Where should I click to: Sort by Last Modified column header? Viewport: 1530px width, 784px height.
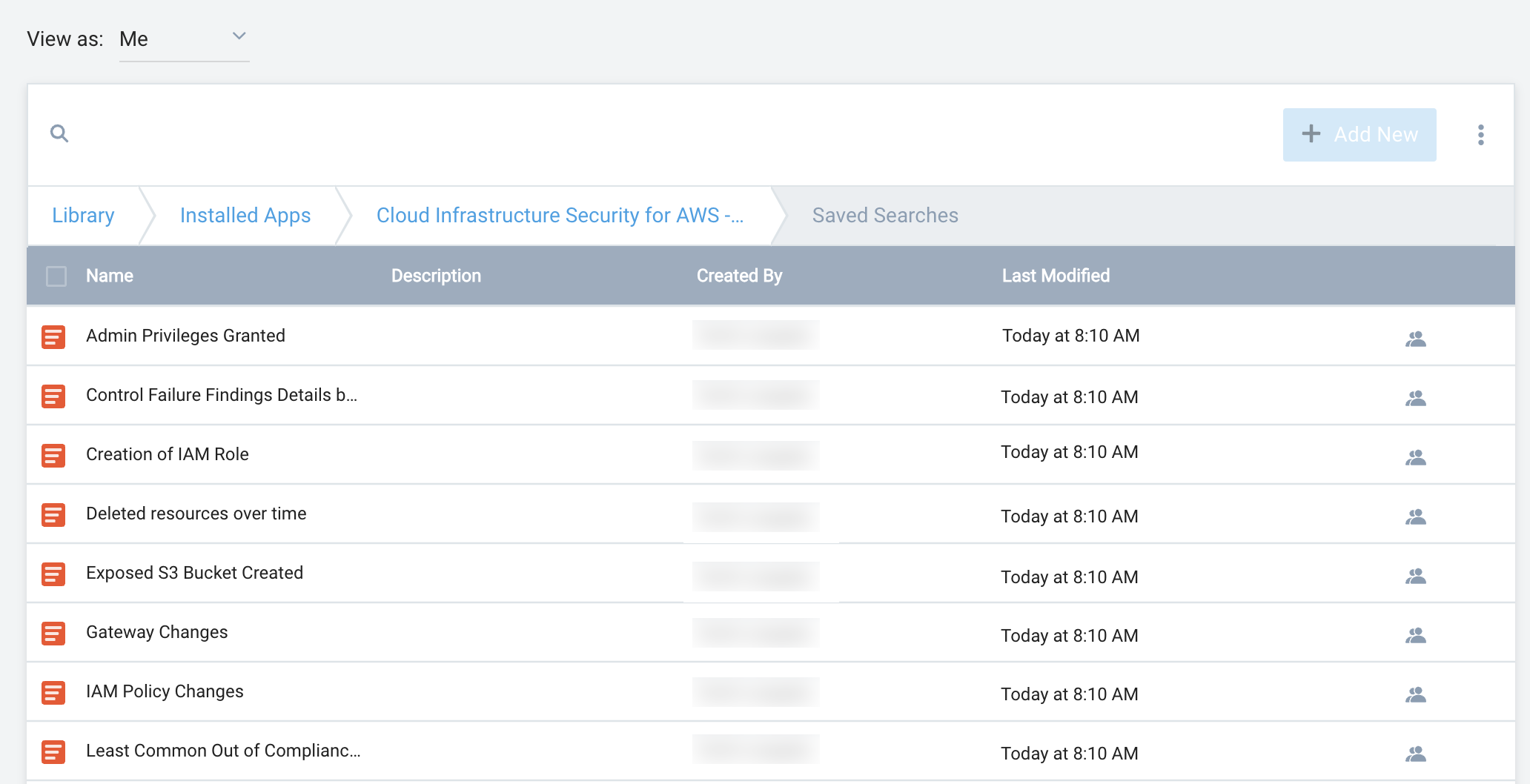pyautogui.click(x=1056, y=276)
